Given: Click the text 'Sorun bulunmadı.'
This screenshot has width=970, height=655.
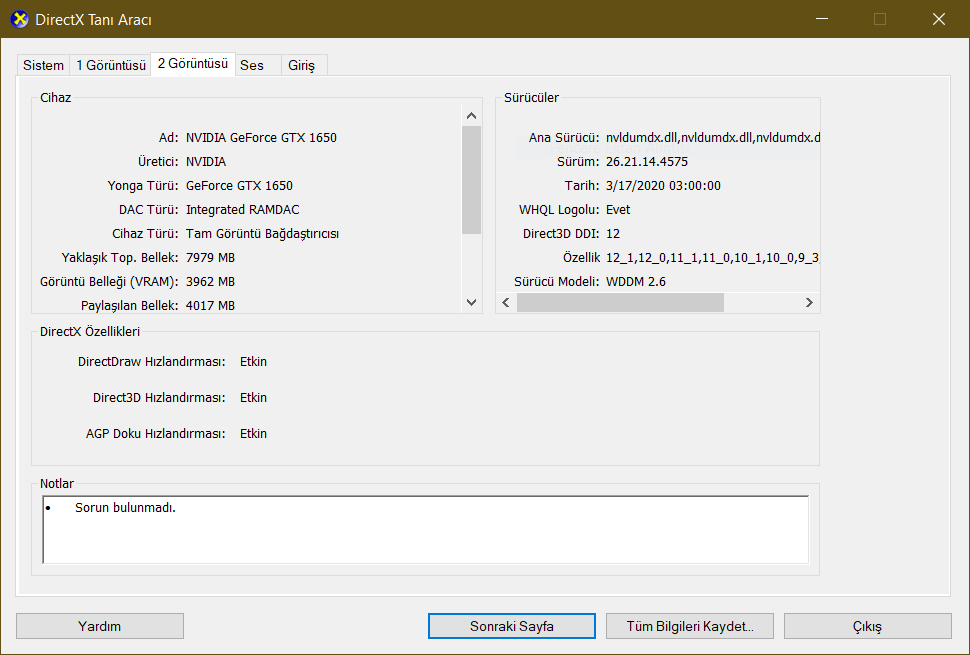Looking at the screenshot, I should click(126, 508).
